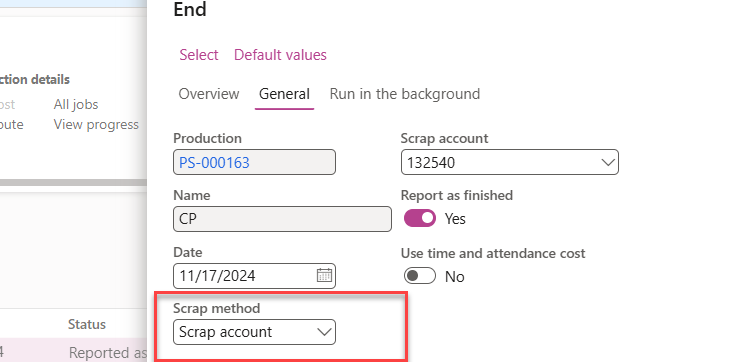Open View progress in background page
Image resolution: width=748 pixels, height=362 pixels.
96,124
